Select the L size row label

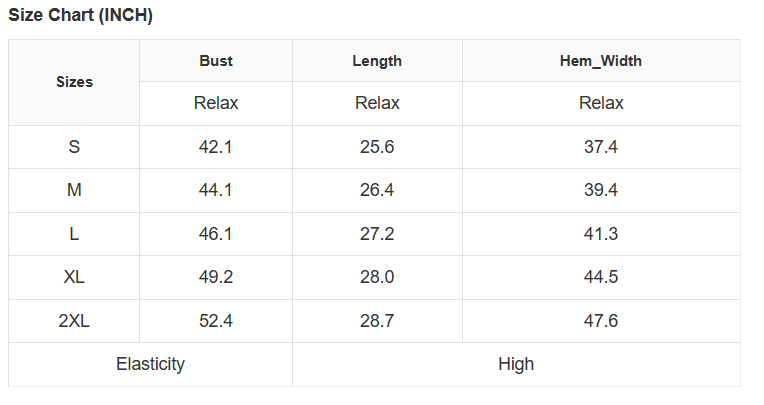point(74,234)
